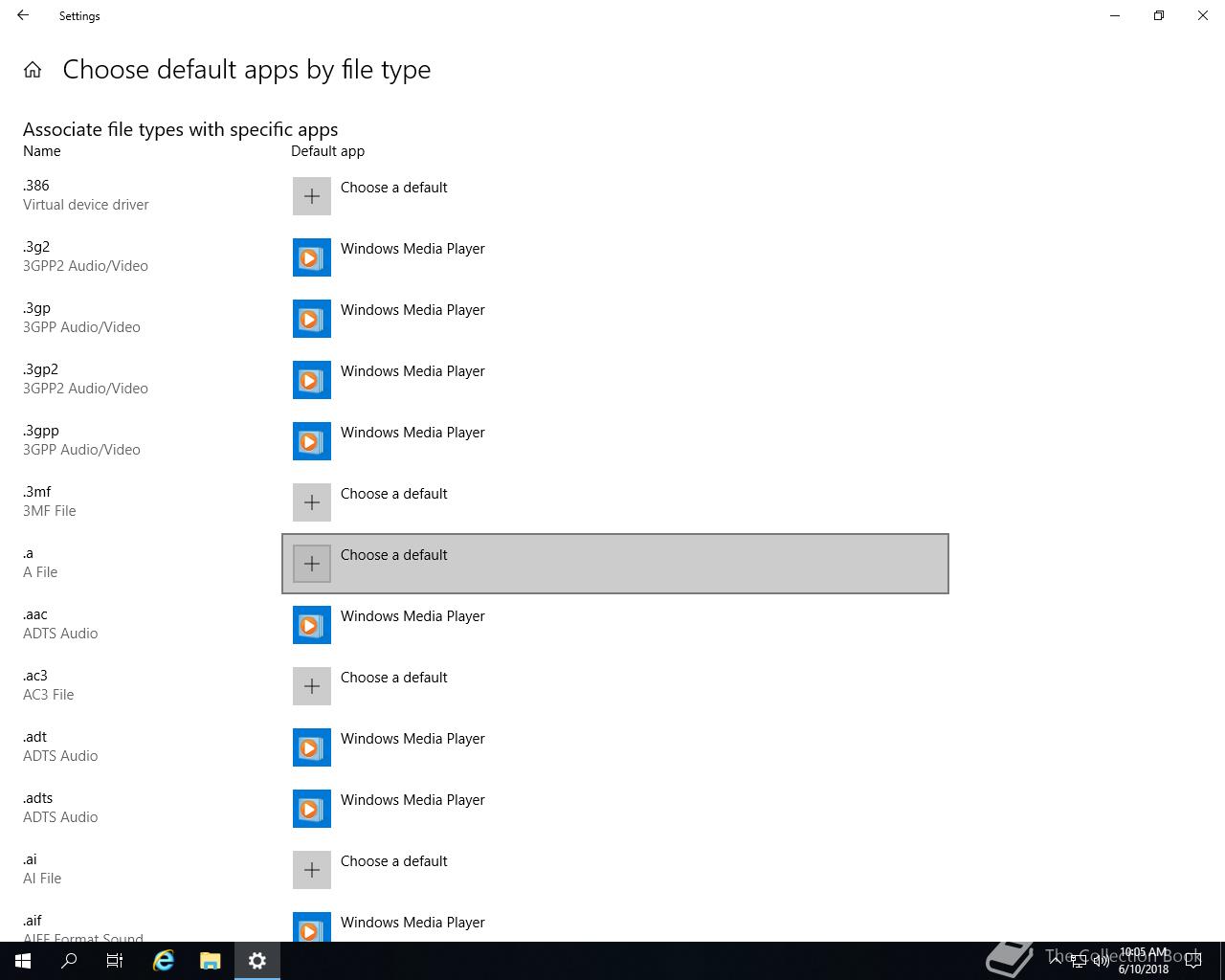Open the volume control in system tray
The width and height of the screenshot is (1225, 980).
pyautogui.click(x=1102, y=961)
